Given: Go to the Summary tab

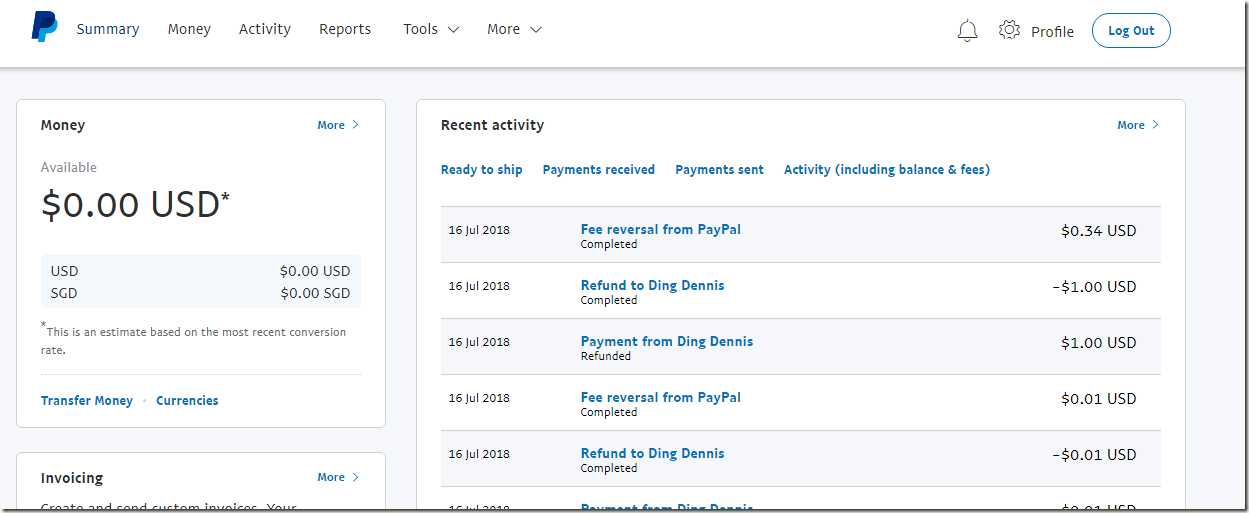Looking at the screenshot, I should [x=108, y=29].
